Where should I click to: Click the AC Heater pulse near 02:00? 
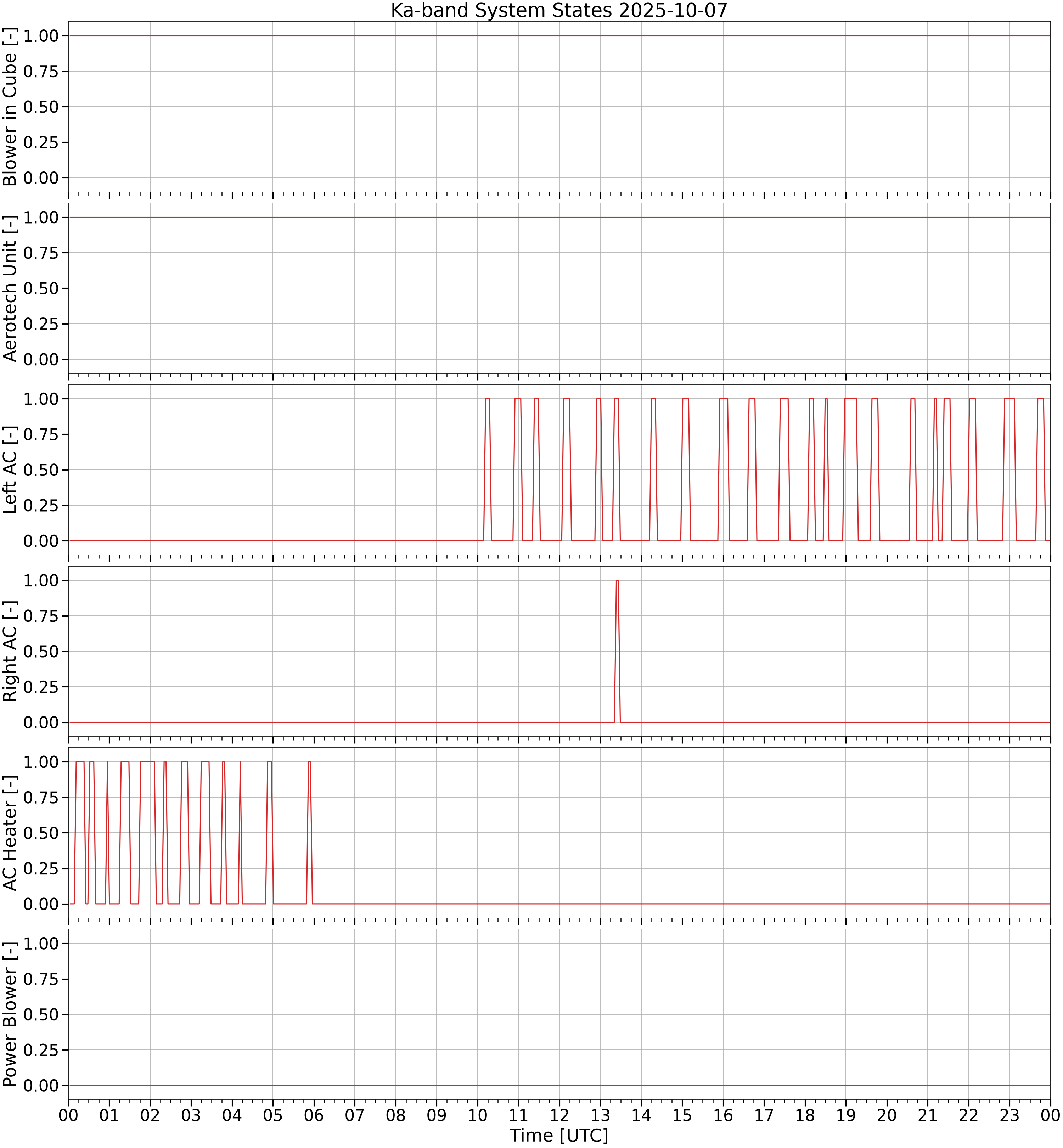tap(147, 833)
